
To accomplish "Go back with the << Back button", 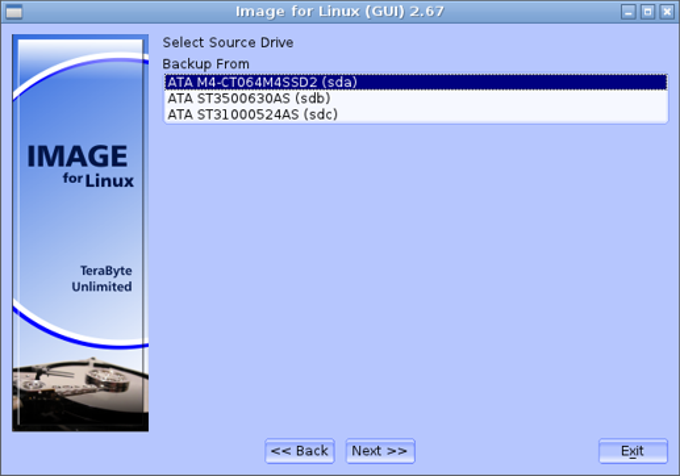I will 300,451.
